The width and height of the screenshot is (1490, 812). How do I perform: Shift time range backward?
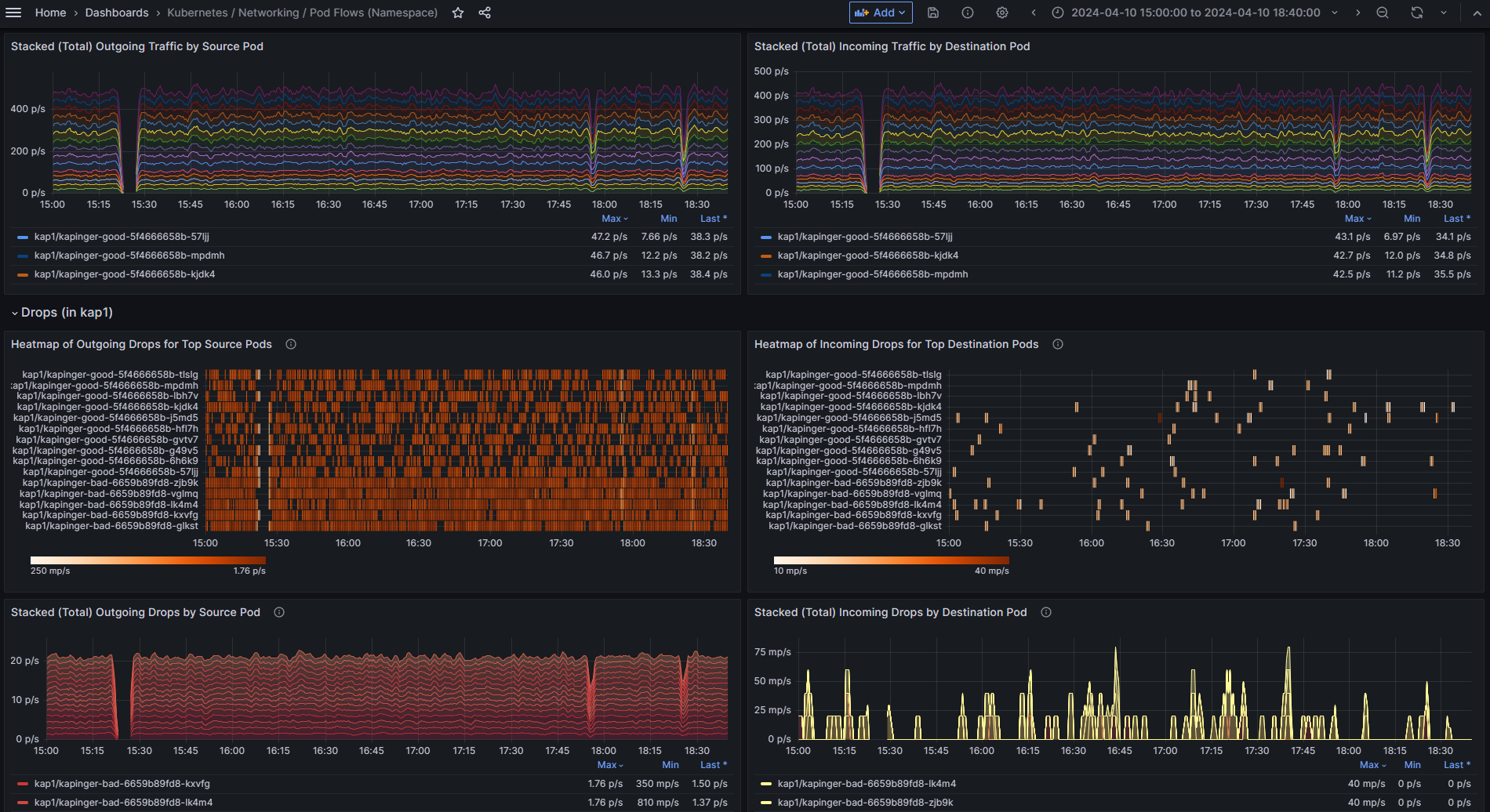pyautogui.click(x=1034, y=13)
